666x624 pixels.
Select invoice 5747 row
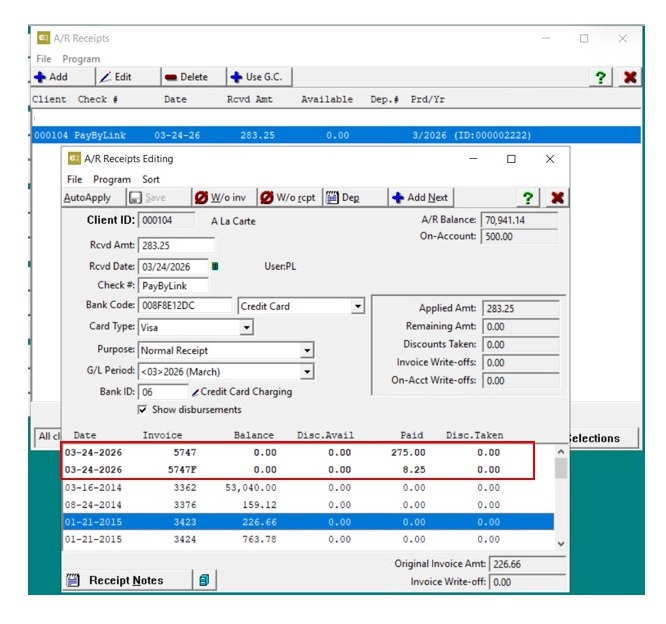tap(308, 453)
